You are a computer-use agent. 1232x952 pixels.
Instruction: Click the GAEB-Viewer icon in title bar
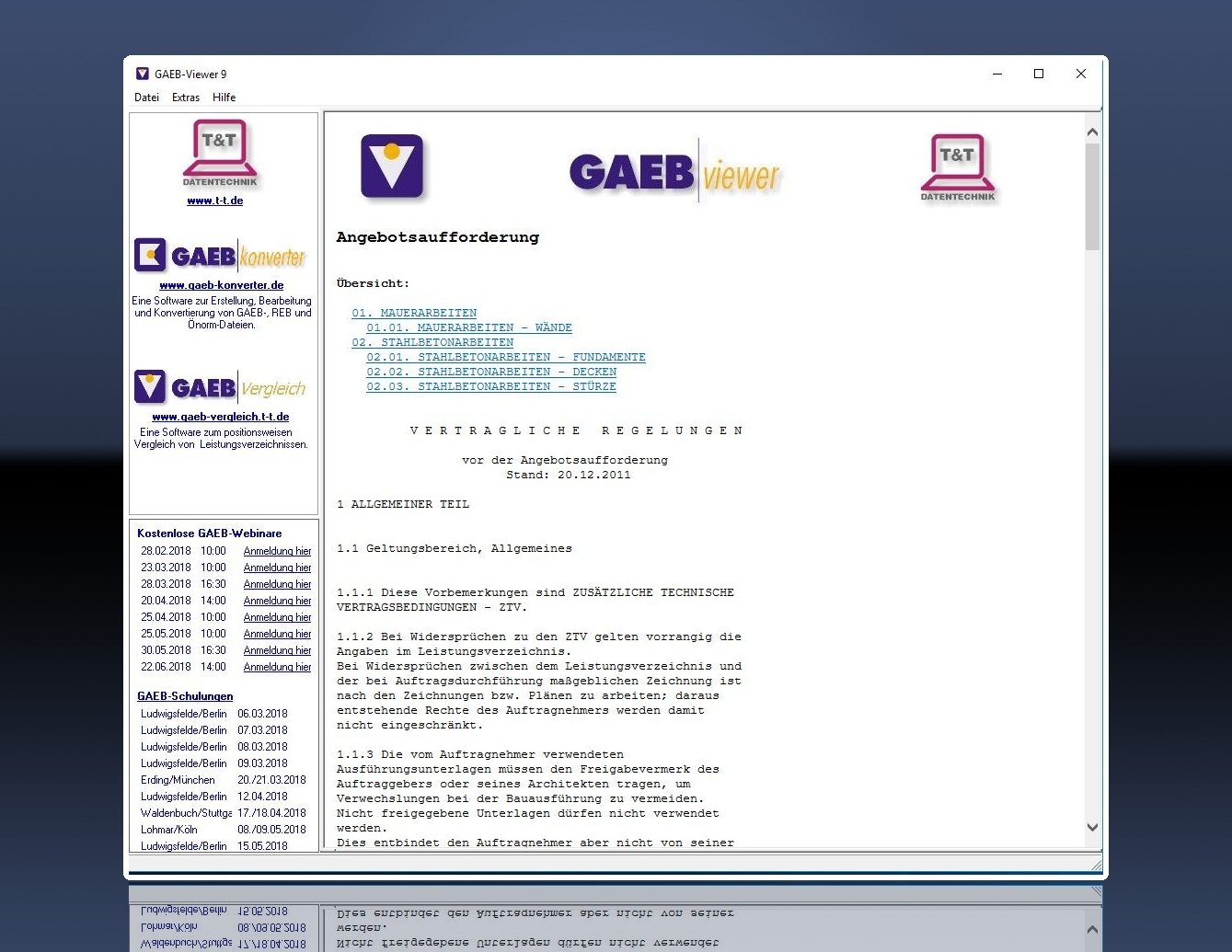142,74
